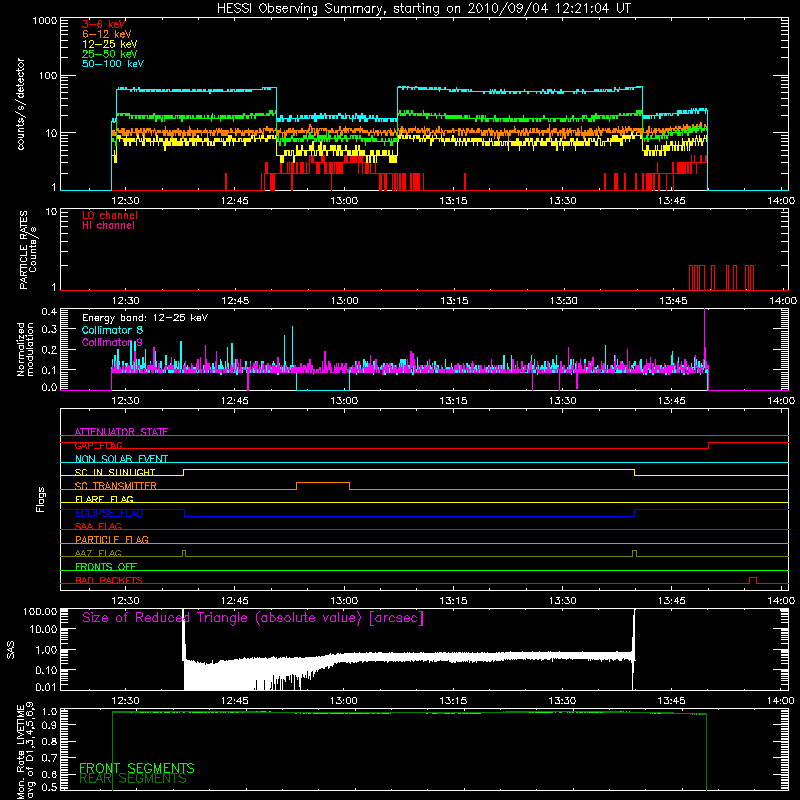This screenshot has height=800, width=800.
Task: Click the 'SAS' axis label
Action: [11, 650]
